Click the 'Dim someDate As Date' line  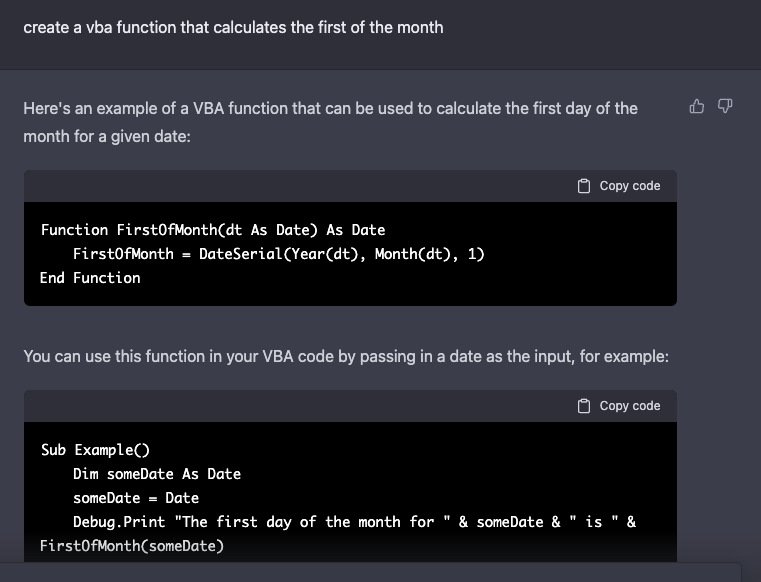pyautogui.click(x=156, y=474)
